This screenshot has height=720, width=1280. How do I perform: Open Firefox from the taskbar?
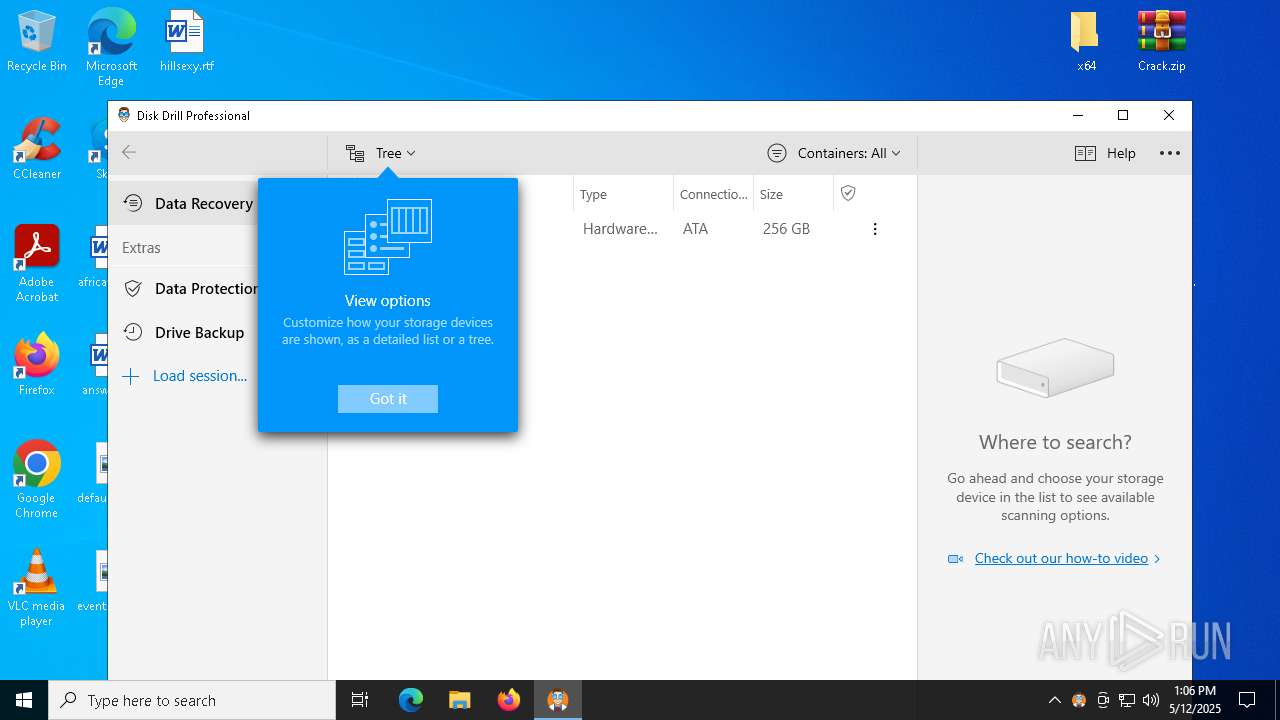(x=509, y=700)
